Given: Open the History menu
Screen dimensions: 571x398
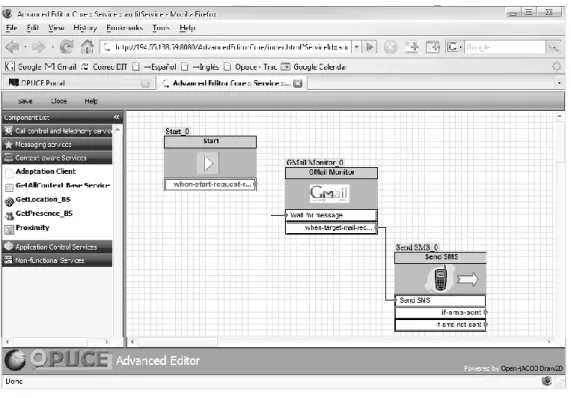Looking at the screenshot, I should coord(85,28).
